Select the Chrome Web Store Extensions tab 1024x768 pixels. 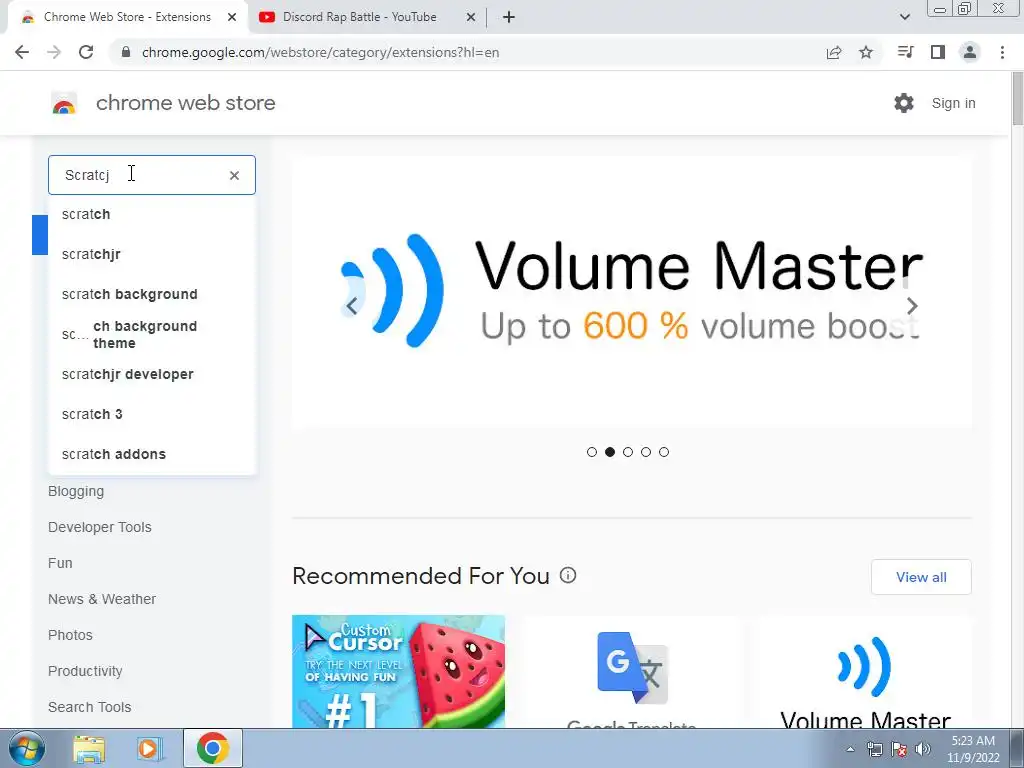click(x=127, y=17)
